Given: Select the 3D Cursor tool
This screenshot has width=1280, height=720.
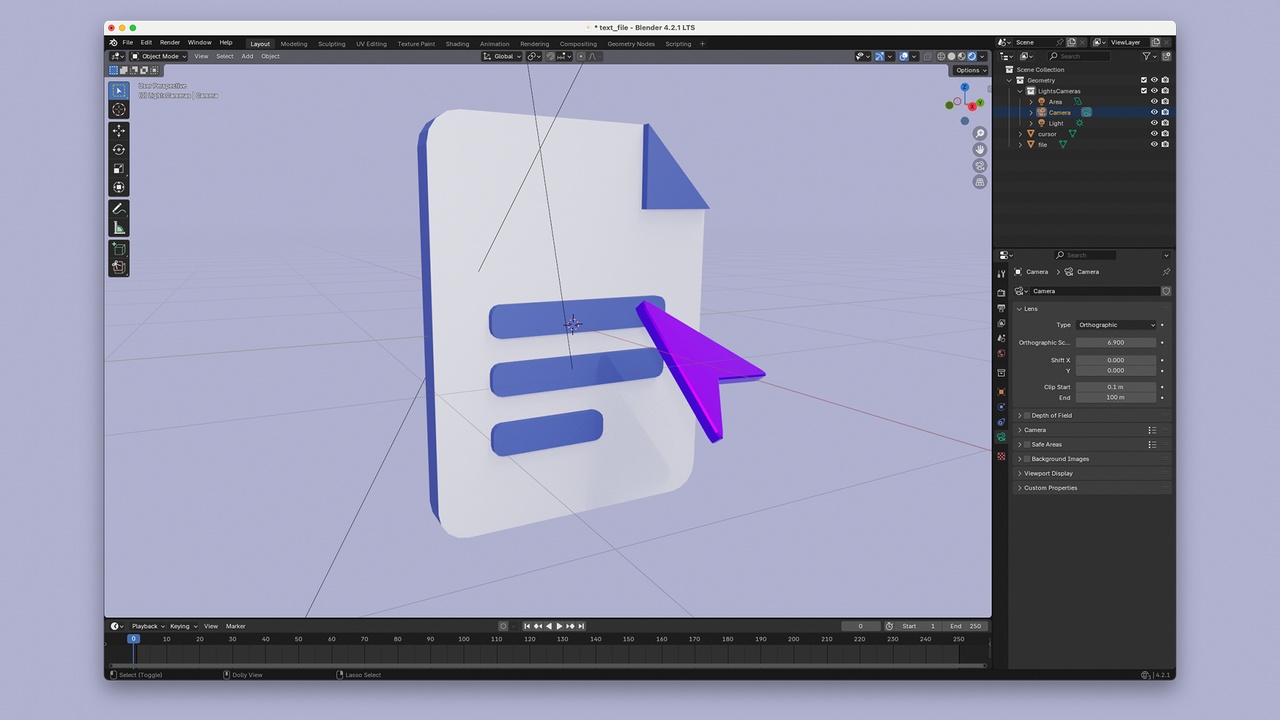Looking at the screenshot, I should click(x=119, y=109).
